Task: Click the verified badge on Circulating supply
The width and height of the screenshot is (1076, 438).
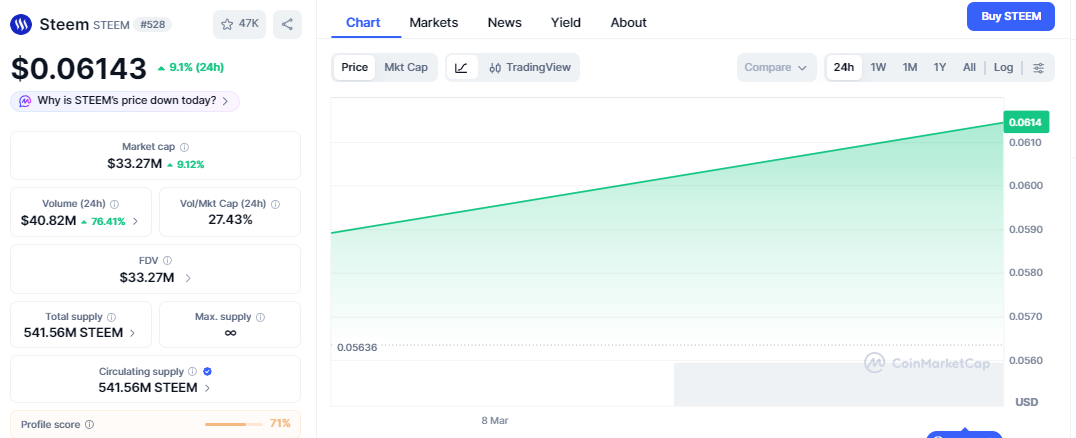Action: pyautogui.click(x=207, y=371)
